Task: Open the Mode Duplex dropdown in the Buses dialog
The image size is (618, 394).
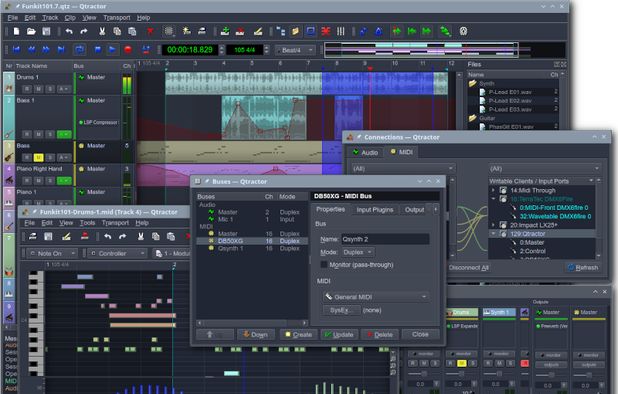Action: (x=358, y=252)
